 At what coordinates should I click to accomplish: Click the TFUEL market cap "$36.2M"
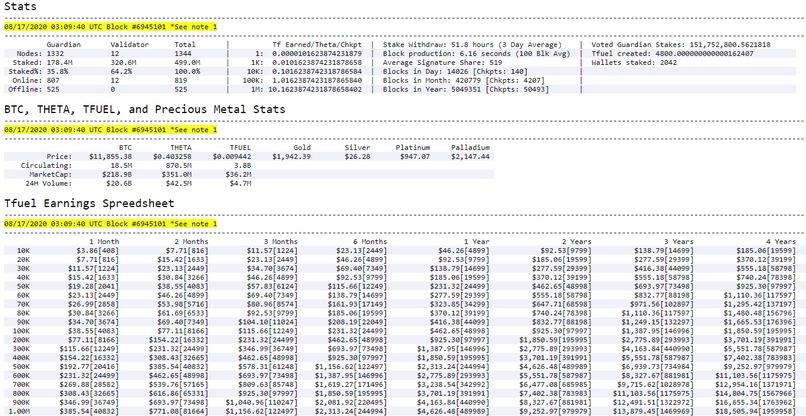click(x=239, y=174)
